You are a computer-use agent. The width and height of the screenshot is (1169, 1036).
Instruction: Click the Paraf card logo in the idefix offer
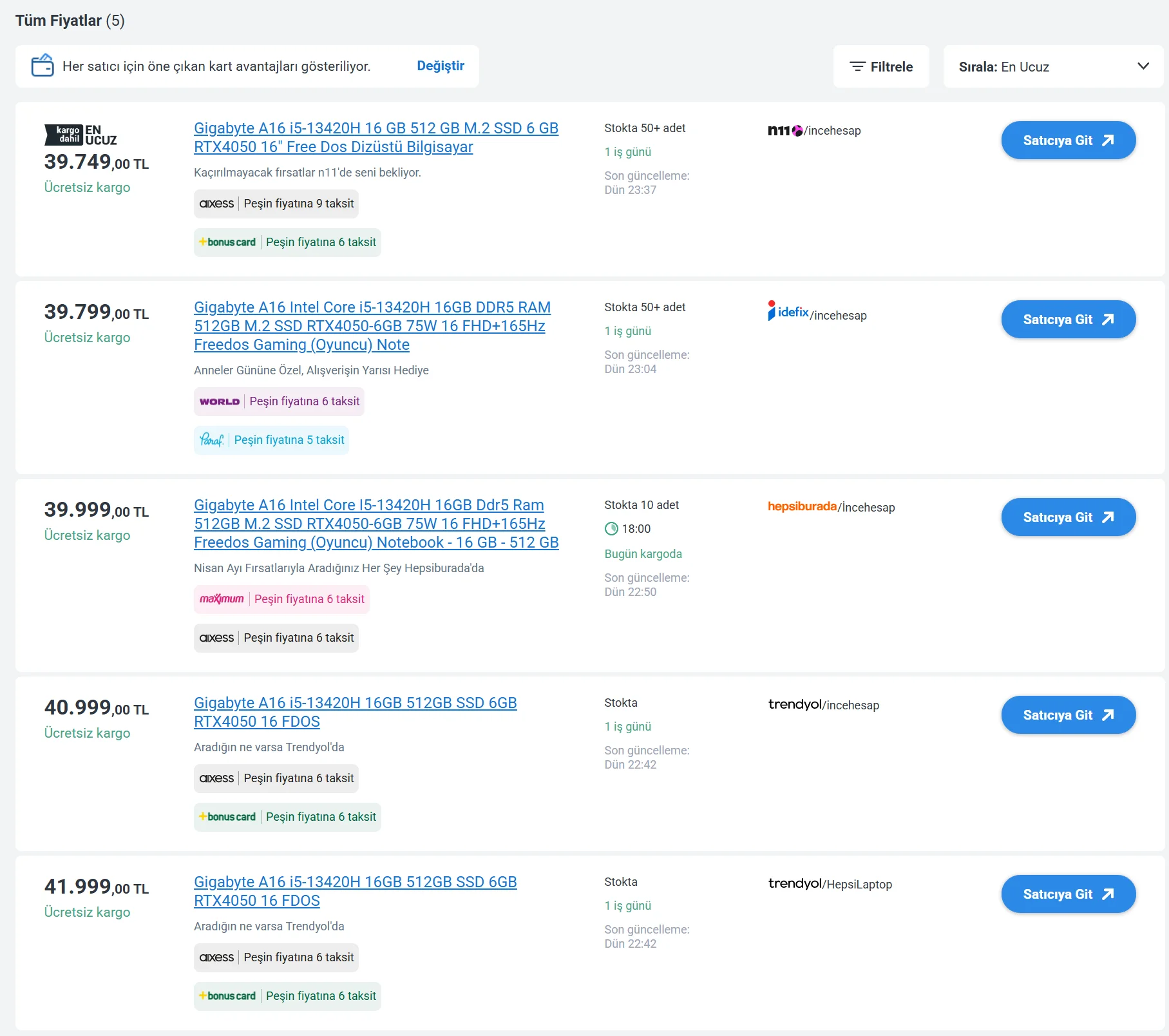(211, 440)
